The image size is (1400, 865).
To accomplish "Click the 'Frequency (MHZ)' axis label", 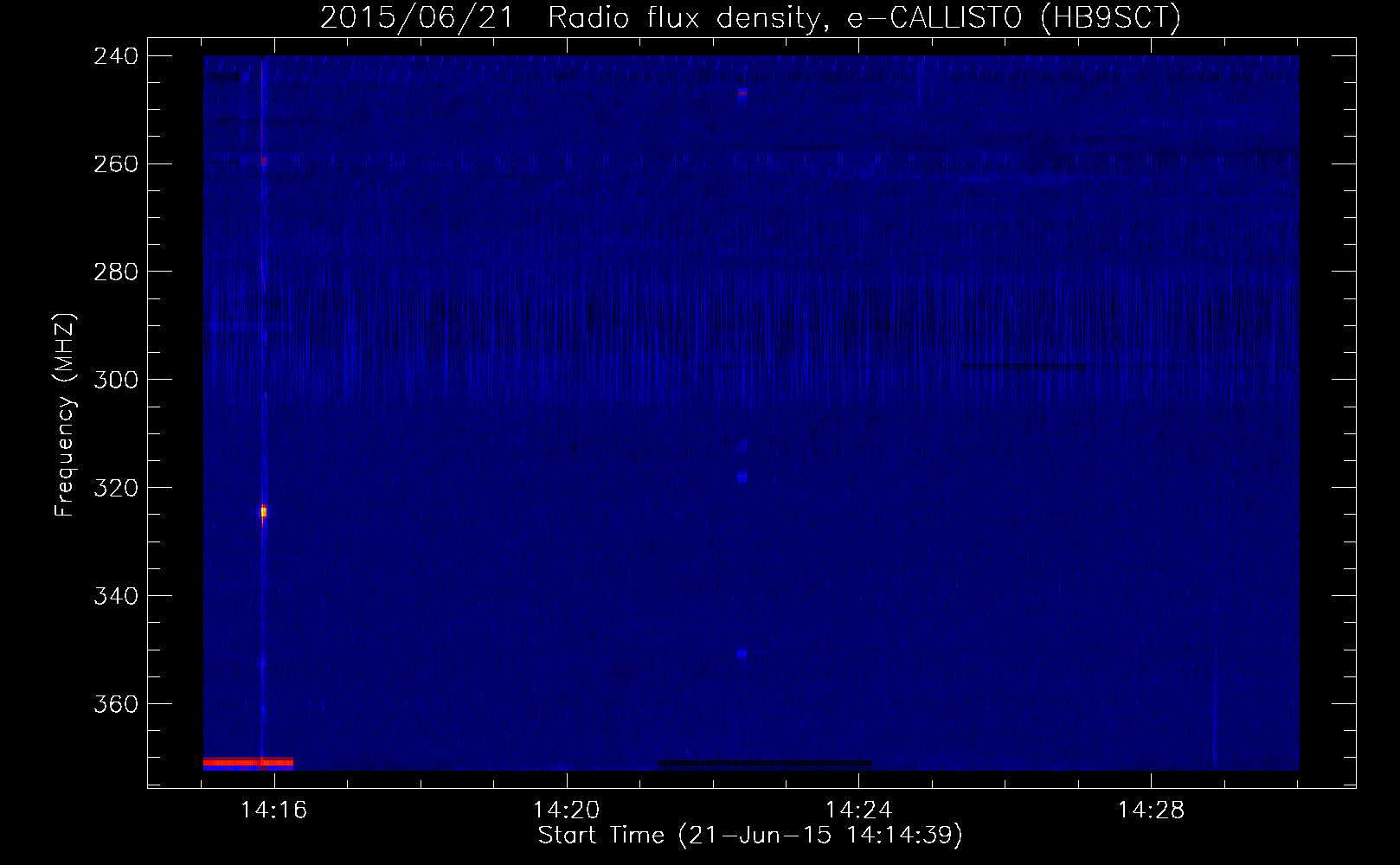I will 65,415.
